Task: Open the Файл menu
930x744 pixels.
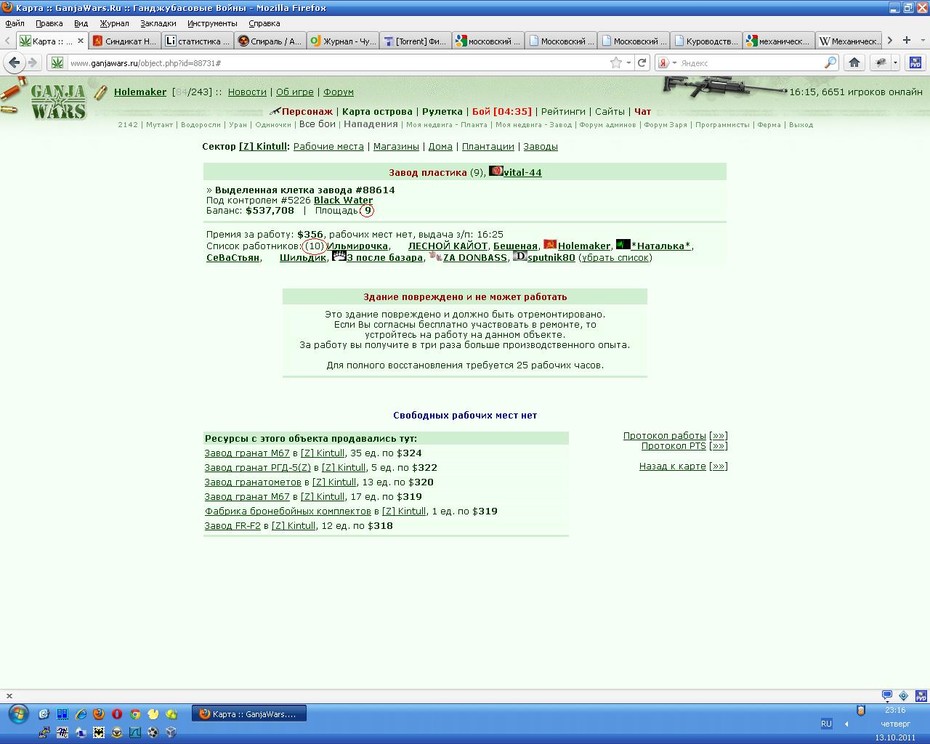Action: point(14,24)
